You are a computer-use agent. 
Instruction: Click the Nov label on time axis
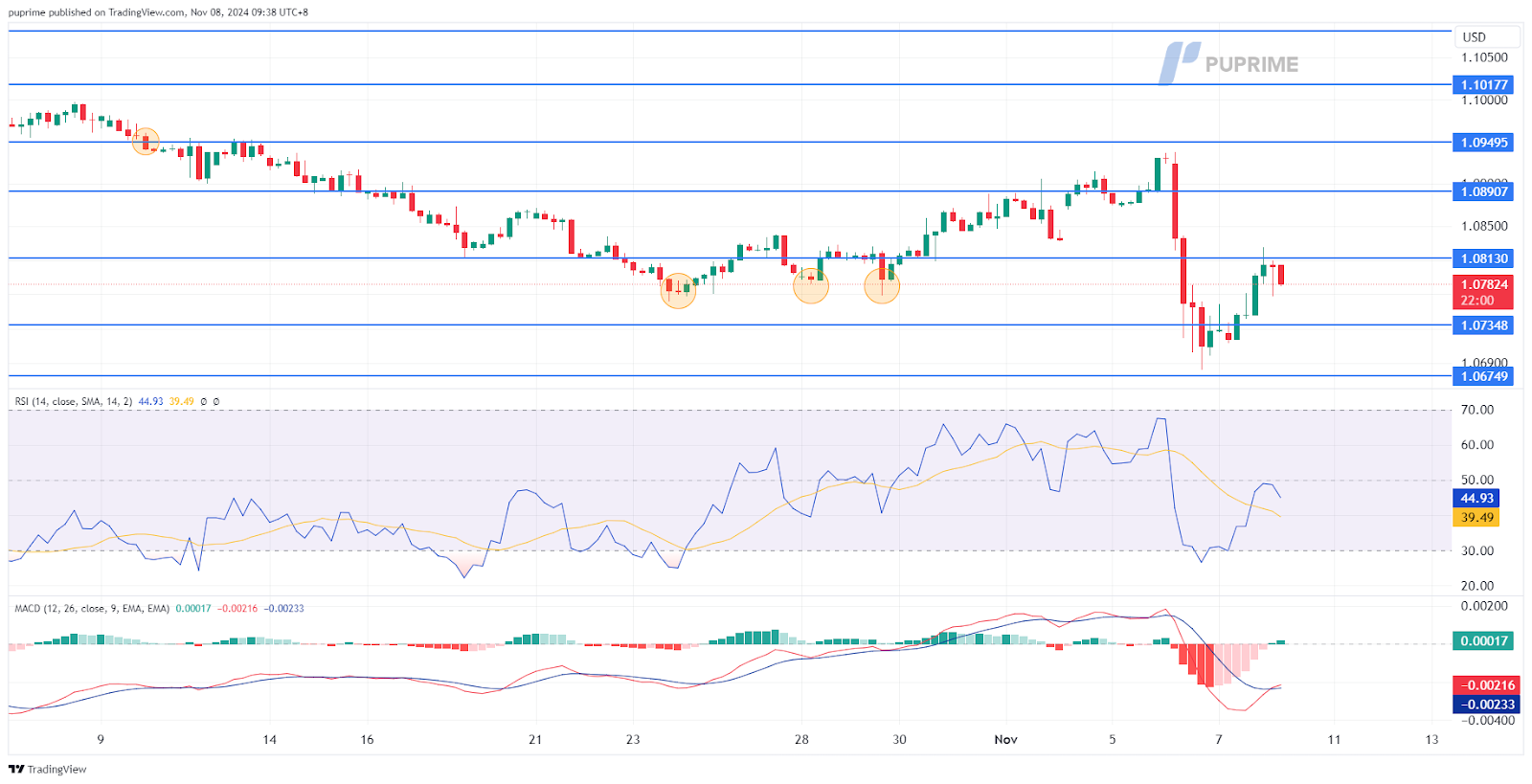click(1005, 740)
